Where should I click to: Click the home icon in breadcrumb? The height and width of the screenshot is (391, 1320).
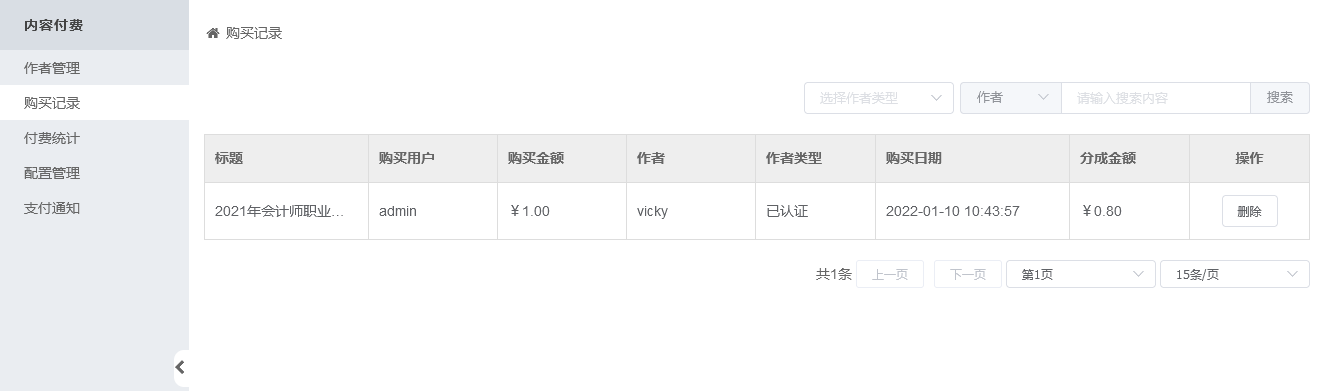pos(212,33)
